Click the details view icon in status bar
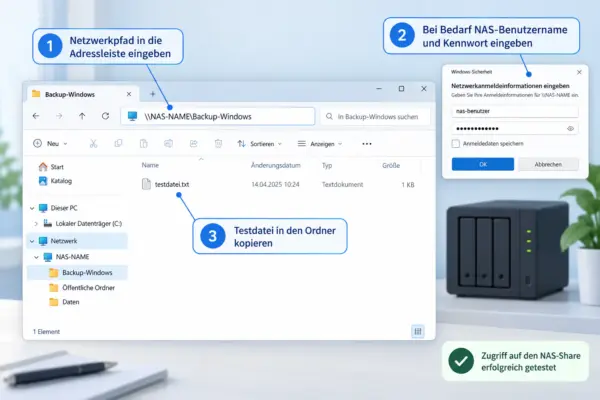The width and height of the screenshot is (600, 400). (417, 331)
